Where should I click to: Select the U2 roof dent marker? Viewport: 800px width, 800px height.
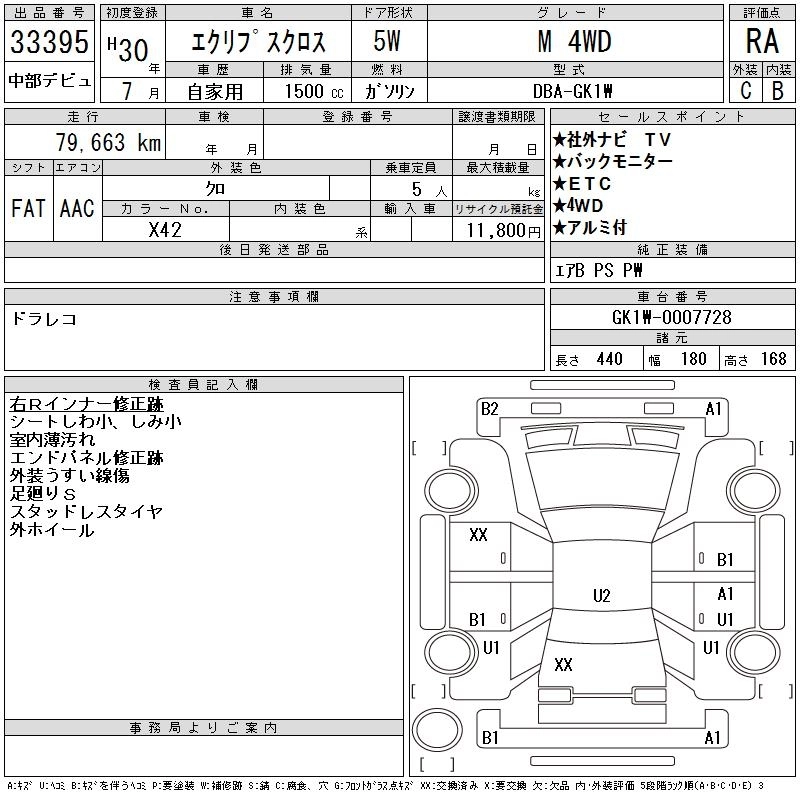(x=601, y=596)
